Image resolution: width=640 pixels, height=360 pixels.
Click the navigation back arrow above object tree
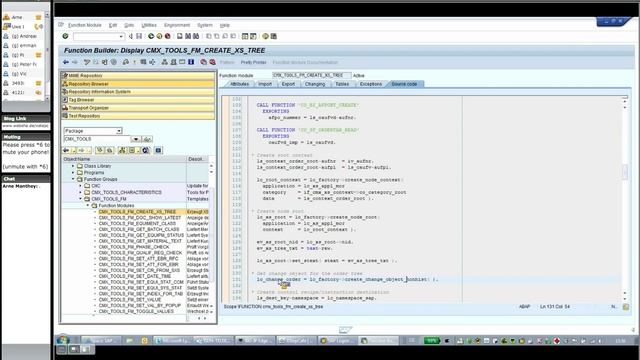66,151
